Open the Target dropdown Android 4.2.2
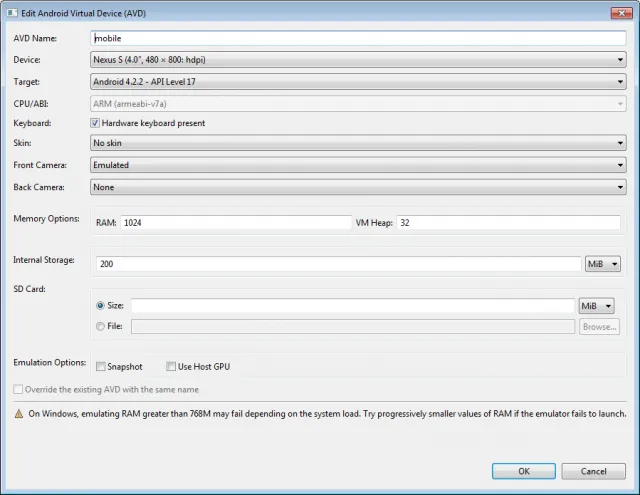This screenshot has height=495, width=640. point(358,82)
